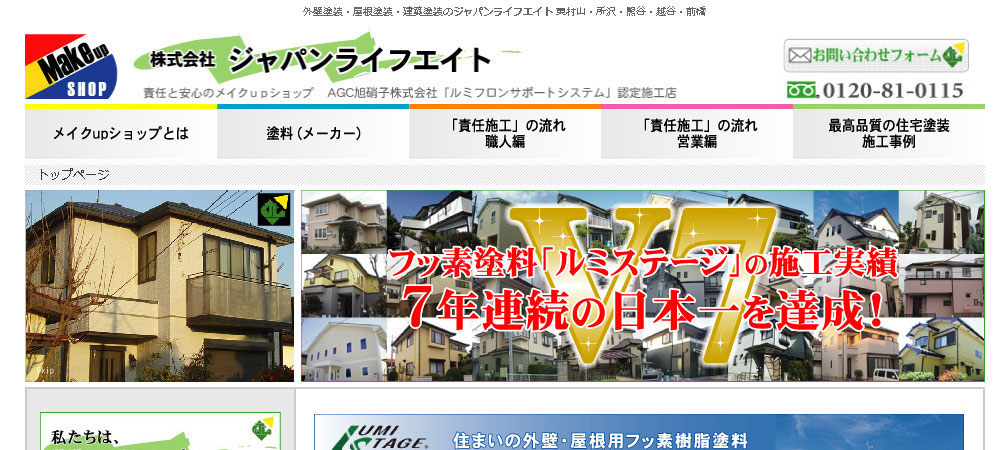
Task: Click the free-dial icon beside 0120-81-0115
Action: pos(801,90)
